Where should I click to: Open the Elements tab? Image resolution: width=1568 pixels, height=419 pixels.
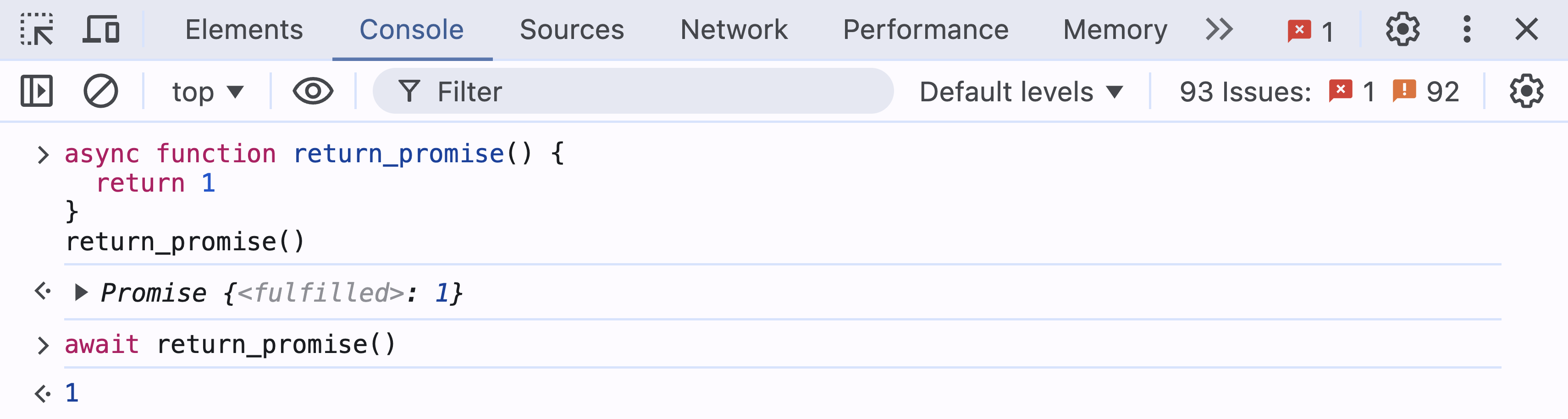point(243,29)
